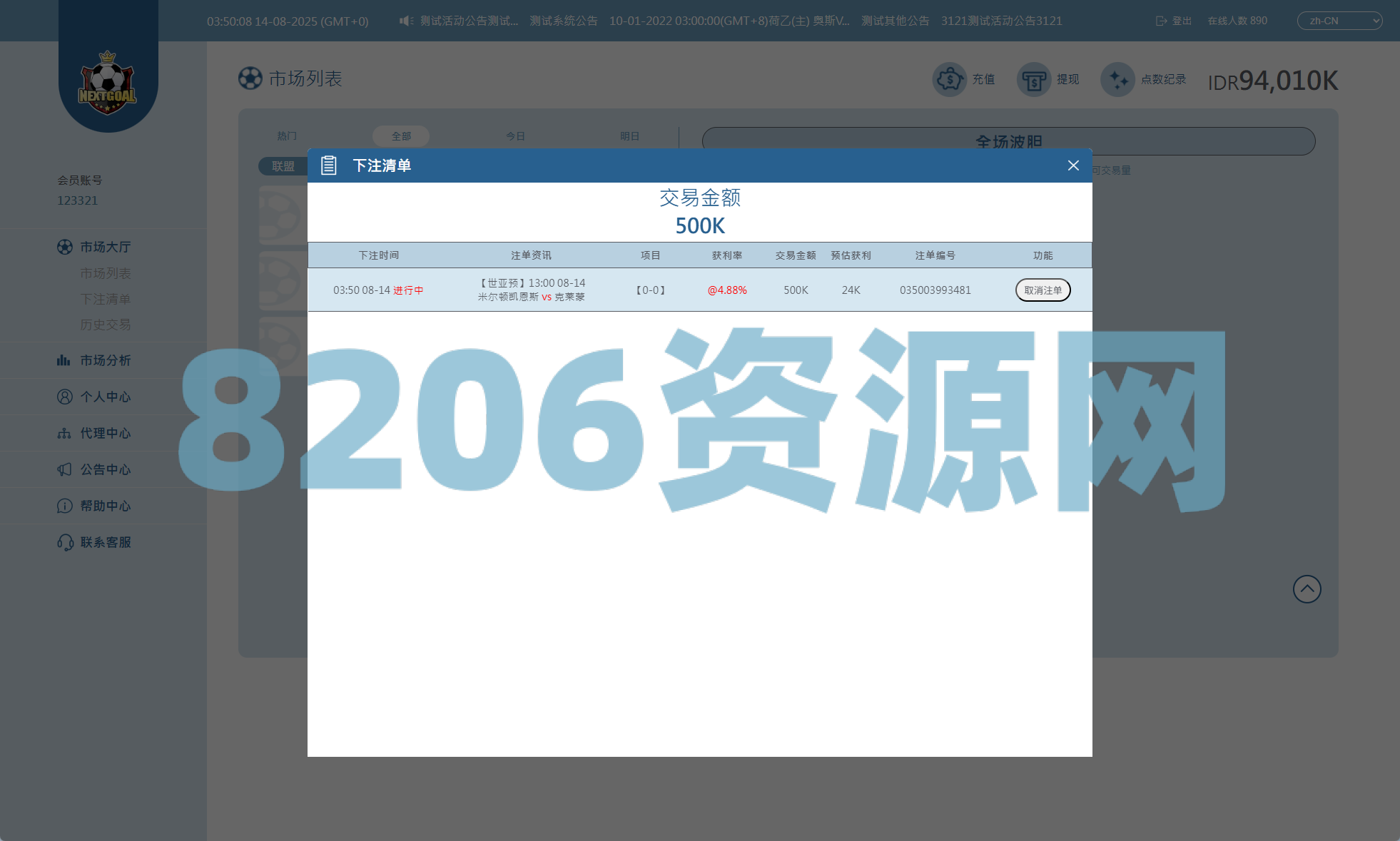This screenshot has height=841, width=1400.
Task: Open 公告中心 menu item
Action: 106,469
